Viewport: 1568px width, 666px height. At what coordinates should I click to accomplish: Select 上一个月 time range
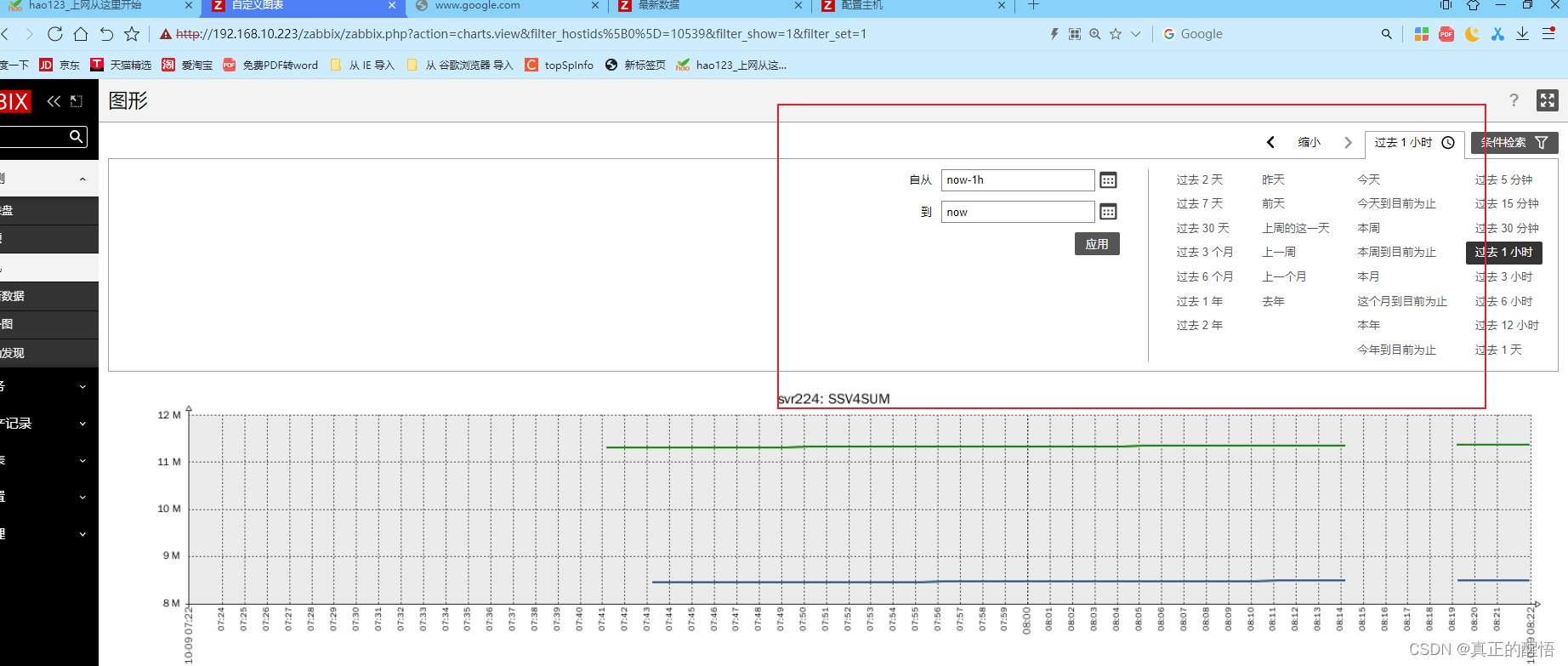tap(1285, 276)
